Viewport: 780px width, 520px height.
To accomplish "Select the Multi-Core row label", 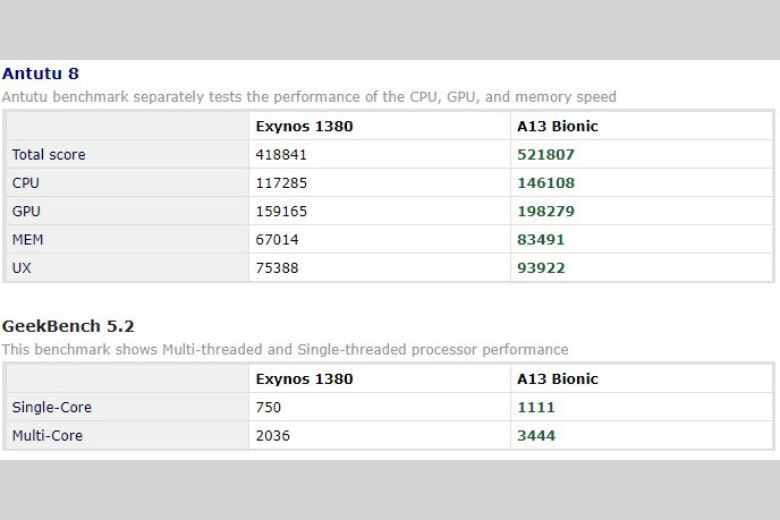I will click(x=47, y=436).
